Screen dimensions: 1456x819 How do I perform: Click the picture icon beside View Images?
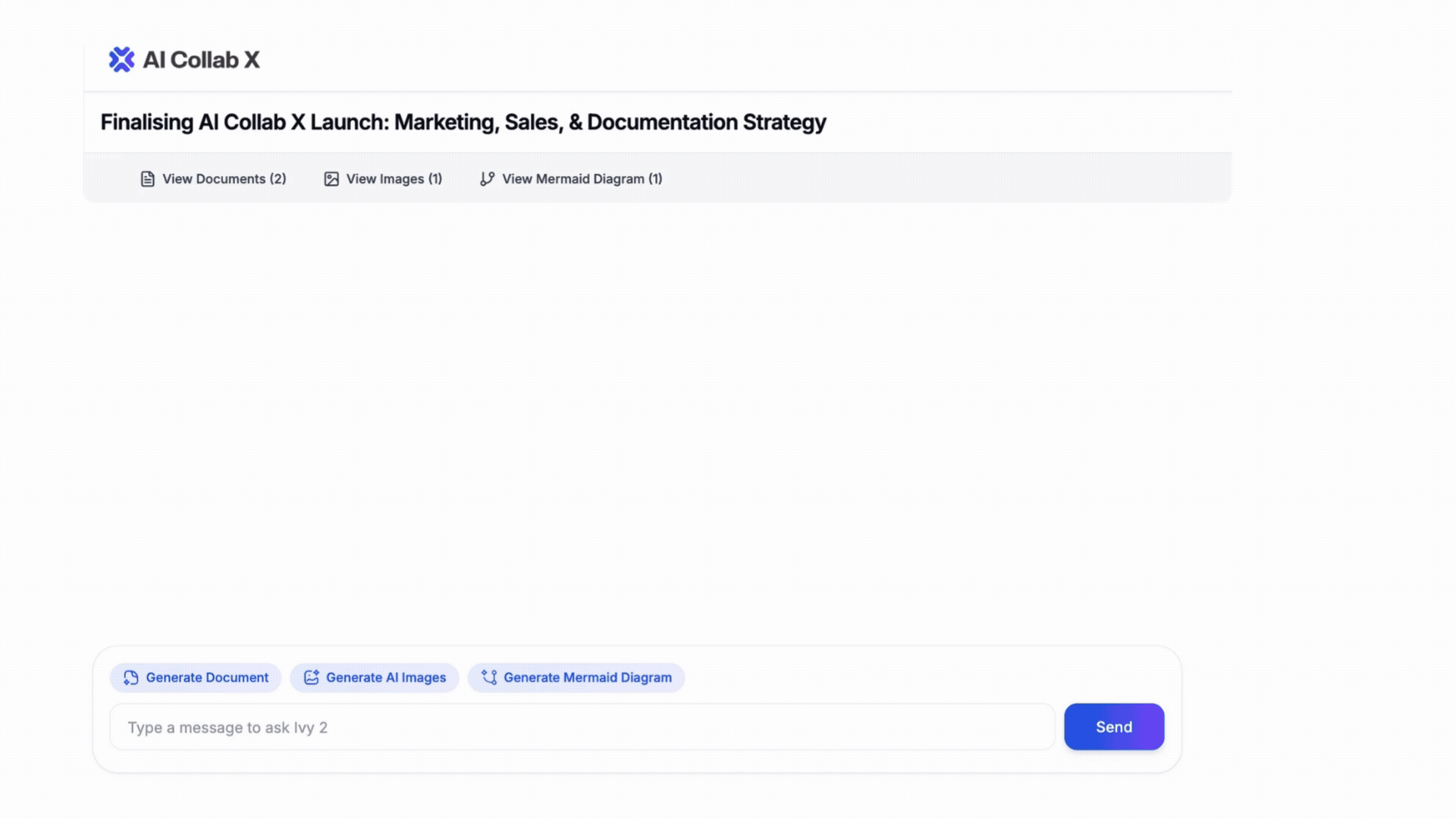click(x=331, y=179)
